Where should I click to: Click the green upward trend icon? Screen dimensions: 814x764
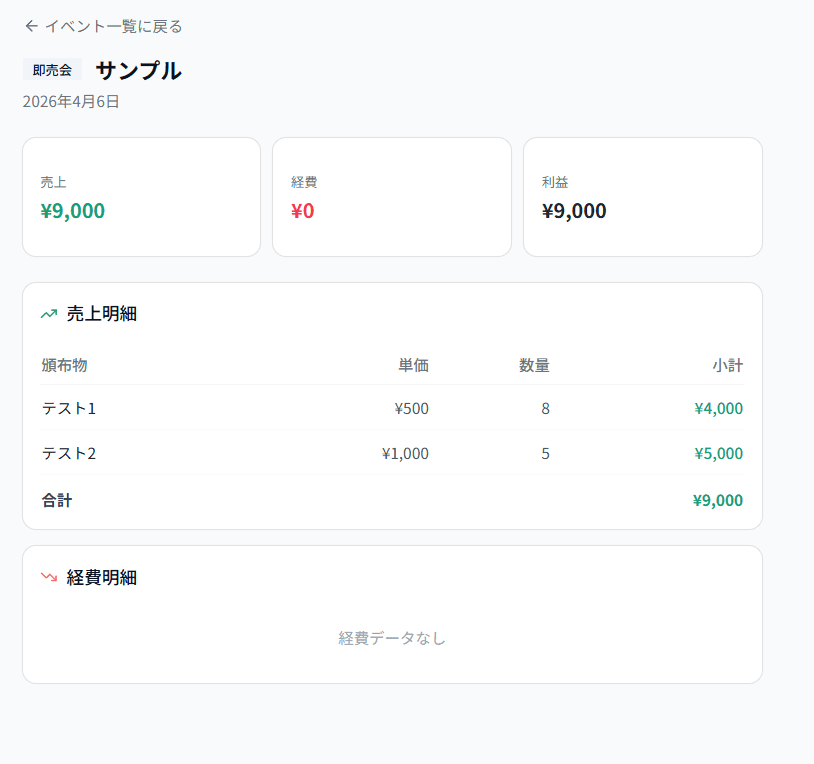pyautogui.click(x=49, y=314)
